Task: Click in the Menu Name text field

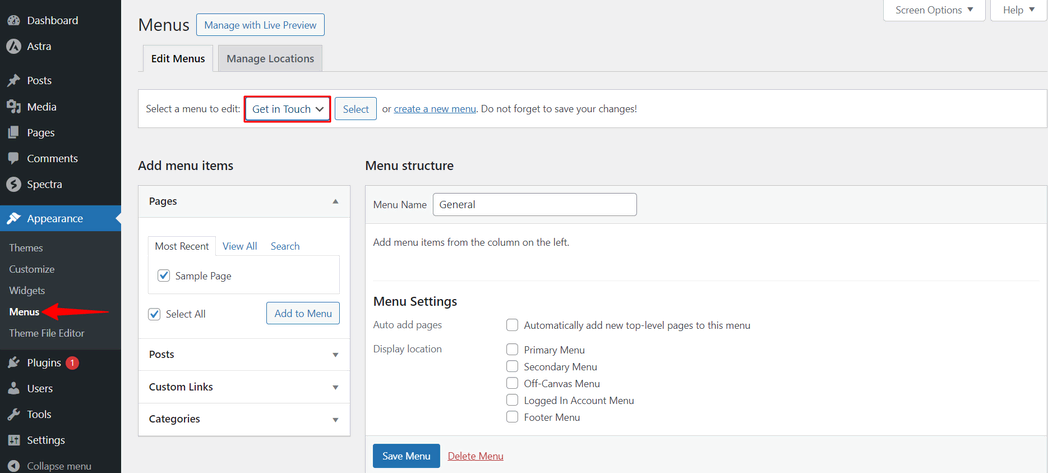Action: pyautogui.click(x=534, y=204)
